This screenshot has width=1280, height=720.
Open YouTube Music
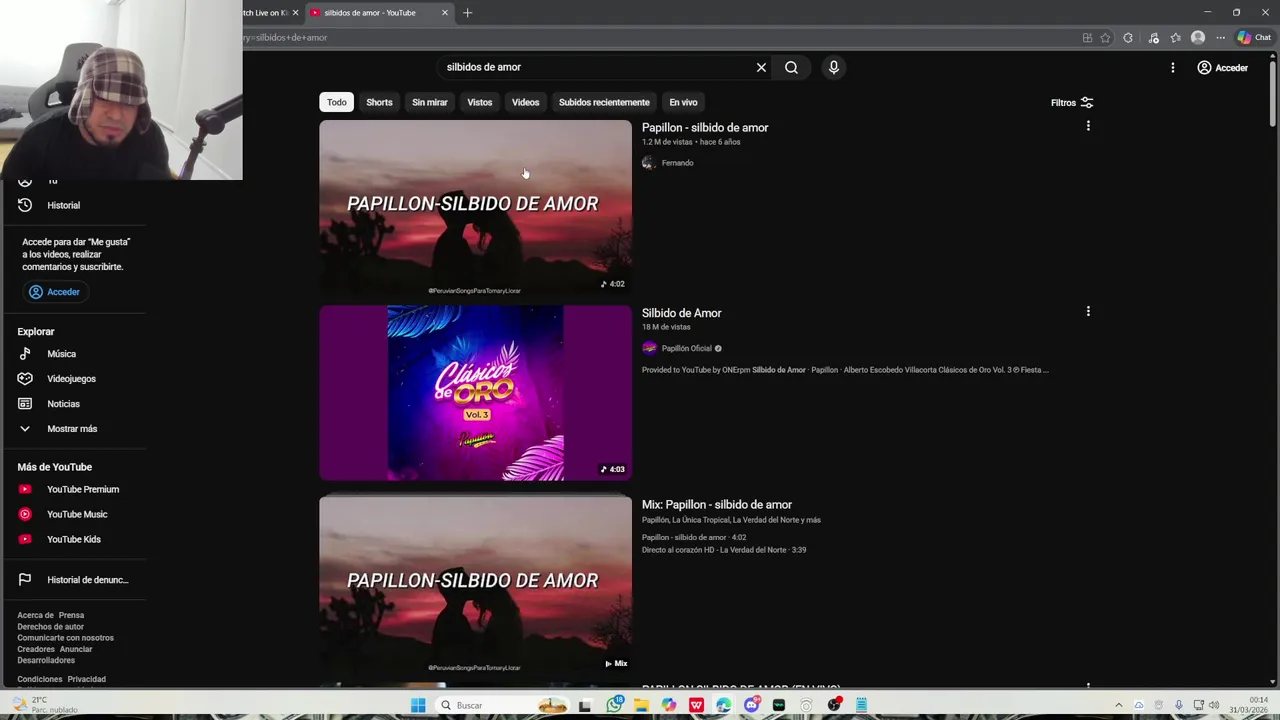tap(76, 514)
